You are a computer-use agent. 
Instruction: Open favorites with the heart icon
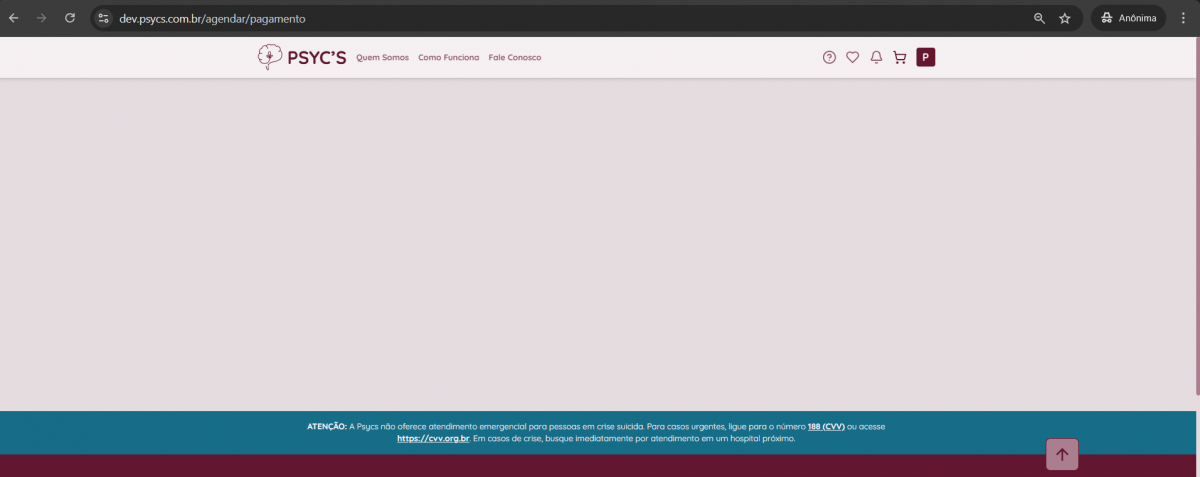(x=852, y=57)
